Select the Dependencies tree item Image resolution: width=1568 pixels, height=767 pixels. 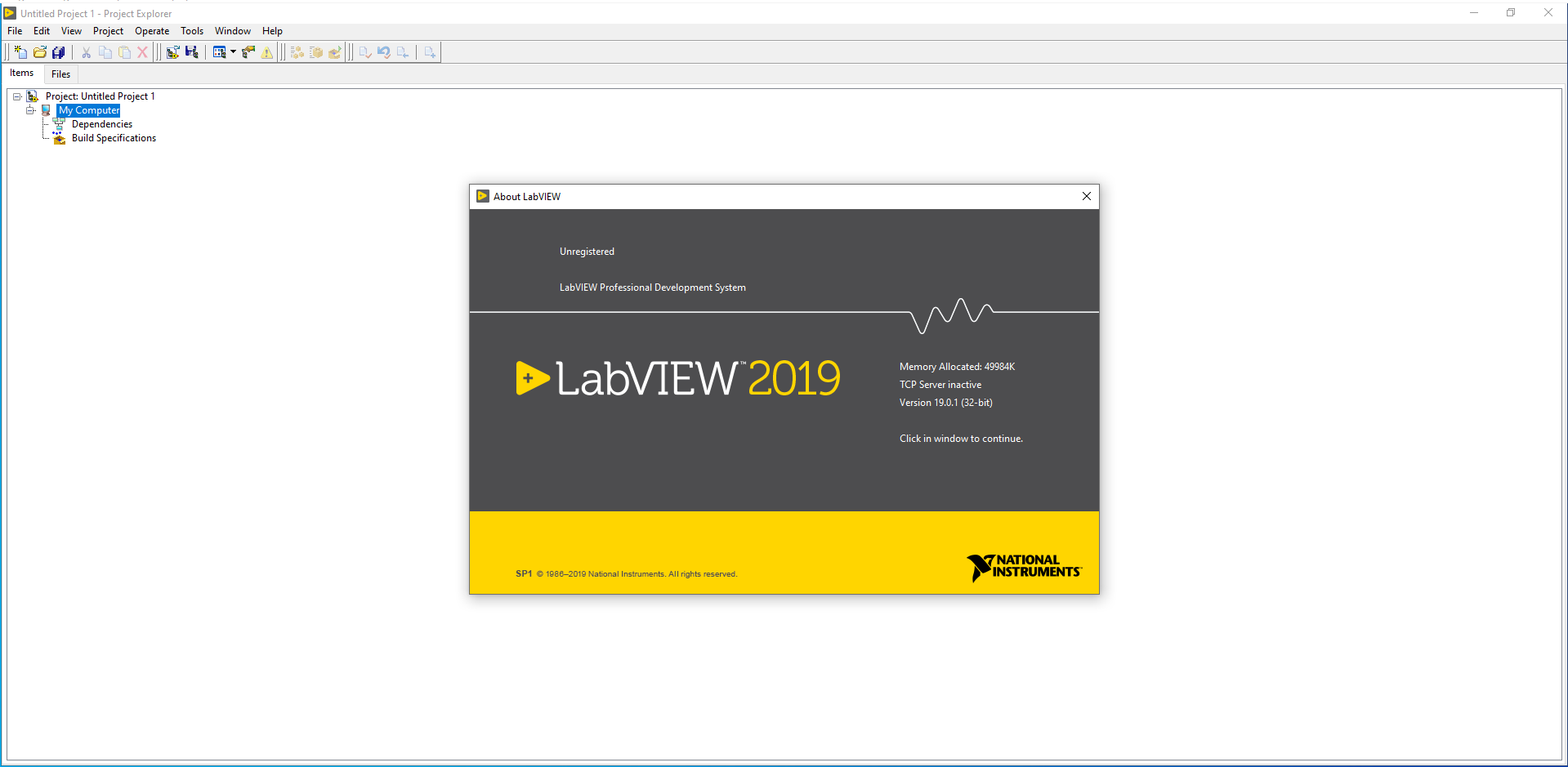[102, 124]
